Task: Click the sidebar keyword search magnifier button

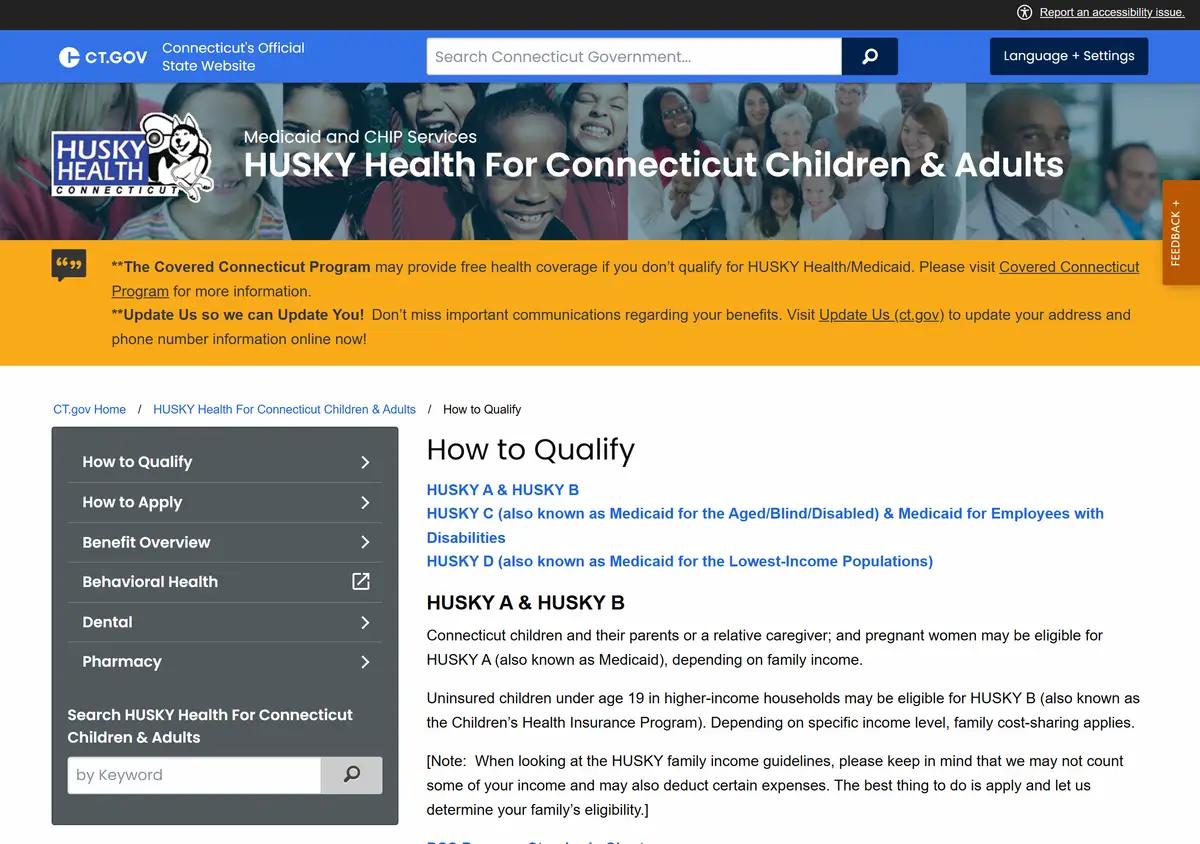Action: click(352, 775)
